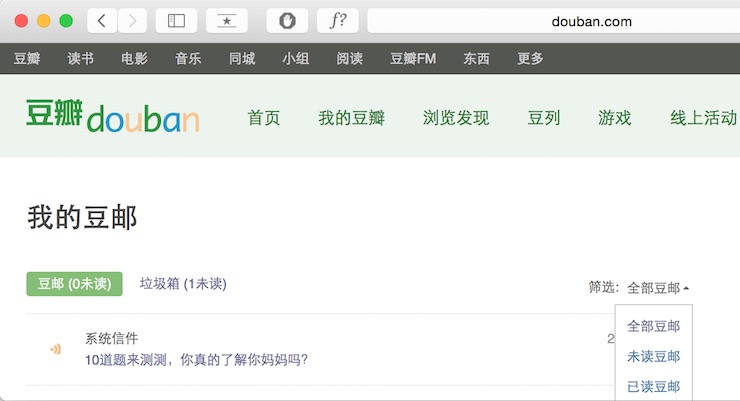Open 东西 section
The image size is (740, 401).
(476, 58)
